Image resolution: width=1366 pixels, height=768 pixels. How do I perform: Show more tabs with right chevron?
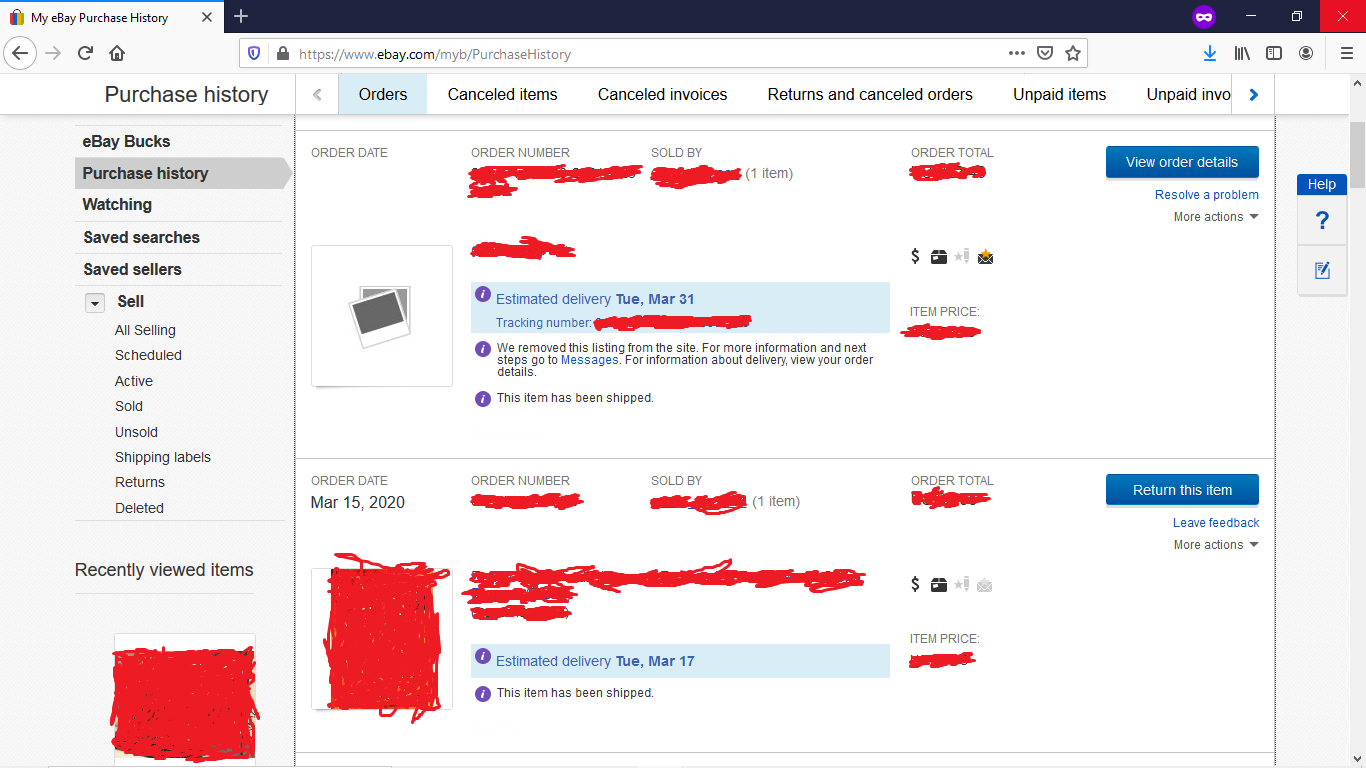(x=1254, y=95)
